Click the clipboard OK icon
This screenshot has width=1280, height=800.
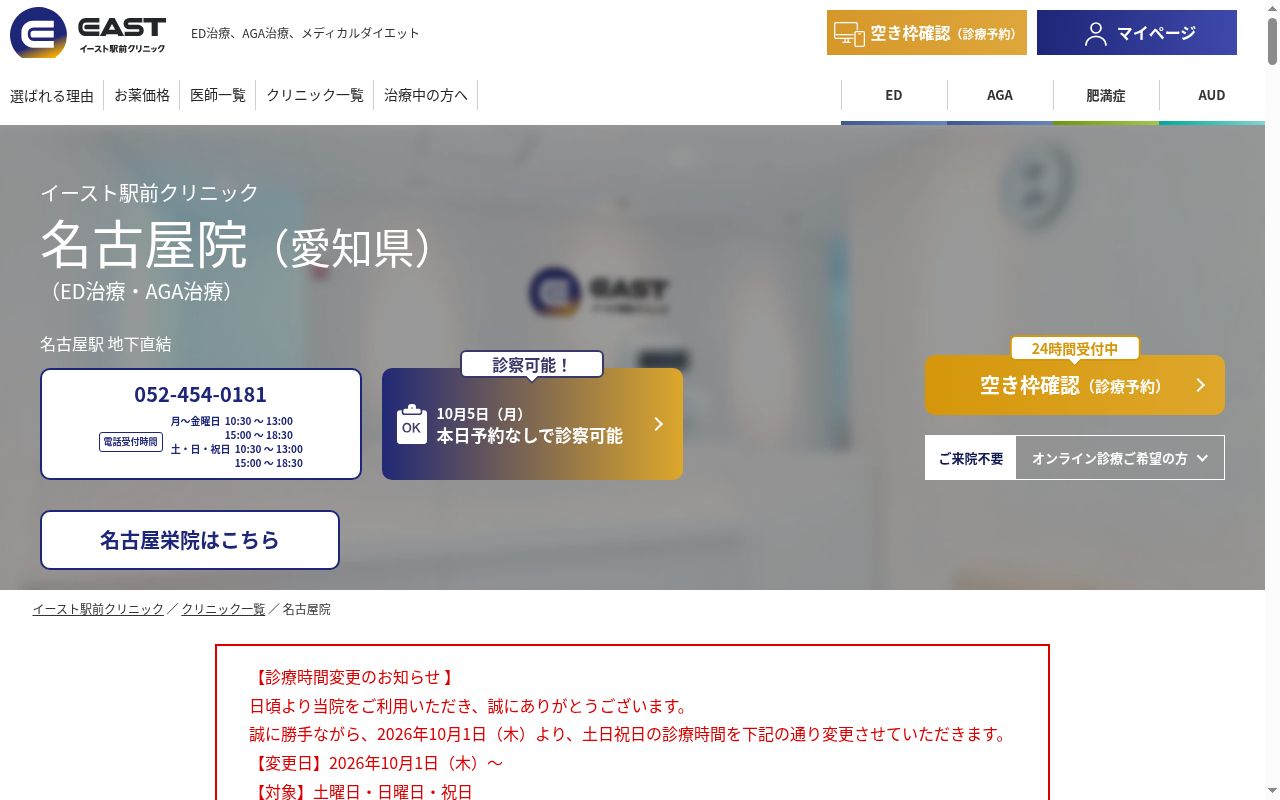(411, 424)
